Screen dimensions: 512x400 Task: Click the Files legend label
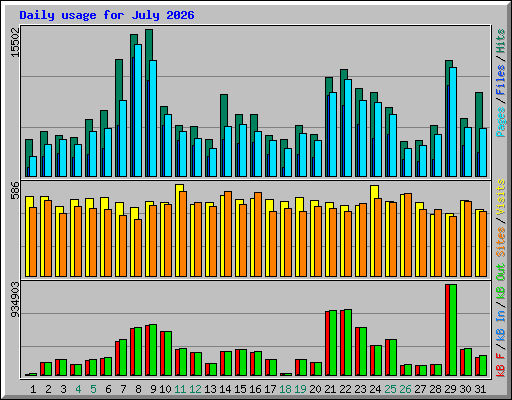[x=501, y=79]
